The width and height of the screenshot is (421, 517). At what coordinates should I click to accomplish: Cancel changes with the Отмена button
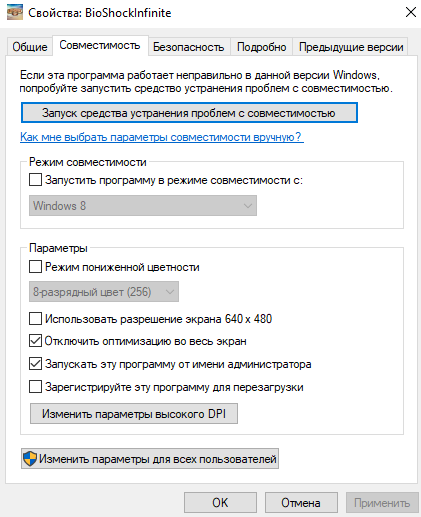pos(301,503)
